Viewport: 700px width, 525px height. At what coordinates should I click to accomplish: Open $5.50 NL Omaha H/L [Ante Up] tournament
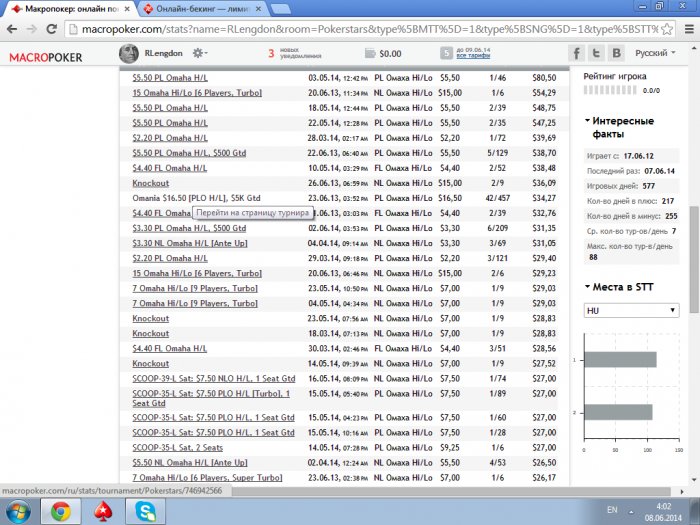click(190, 462)
